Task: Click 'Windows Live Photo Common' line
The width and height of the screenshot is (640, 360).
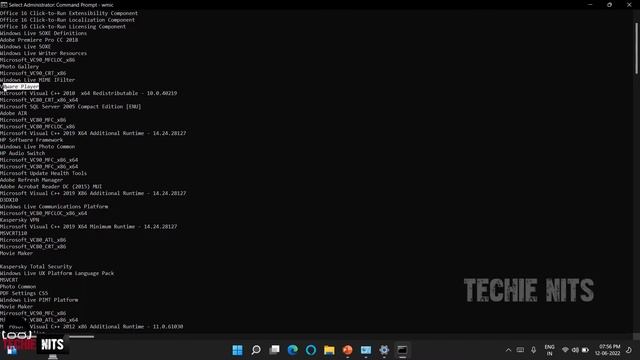Action: [x=38, y=147]
